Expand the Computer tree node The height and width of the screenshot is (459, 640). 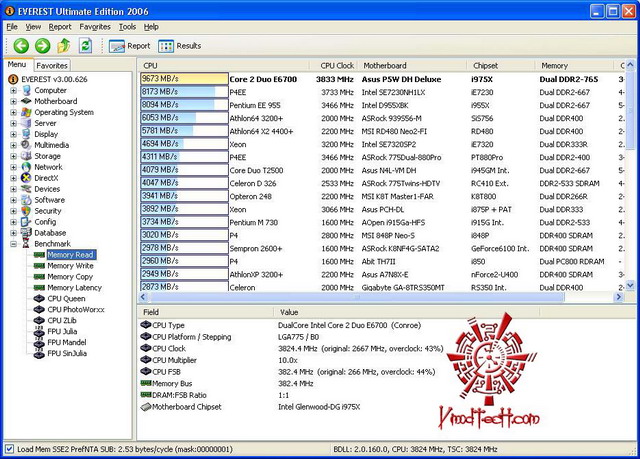pos(13,91)
